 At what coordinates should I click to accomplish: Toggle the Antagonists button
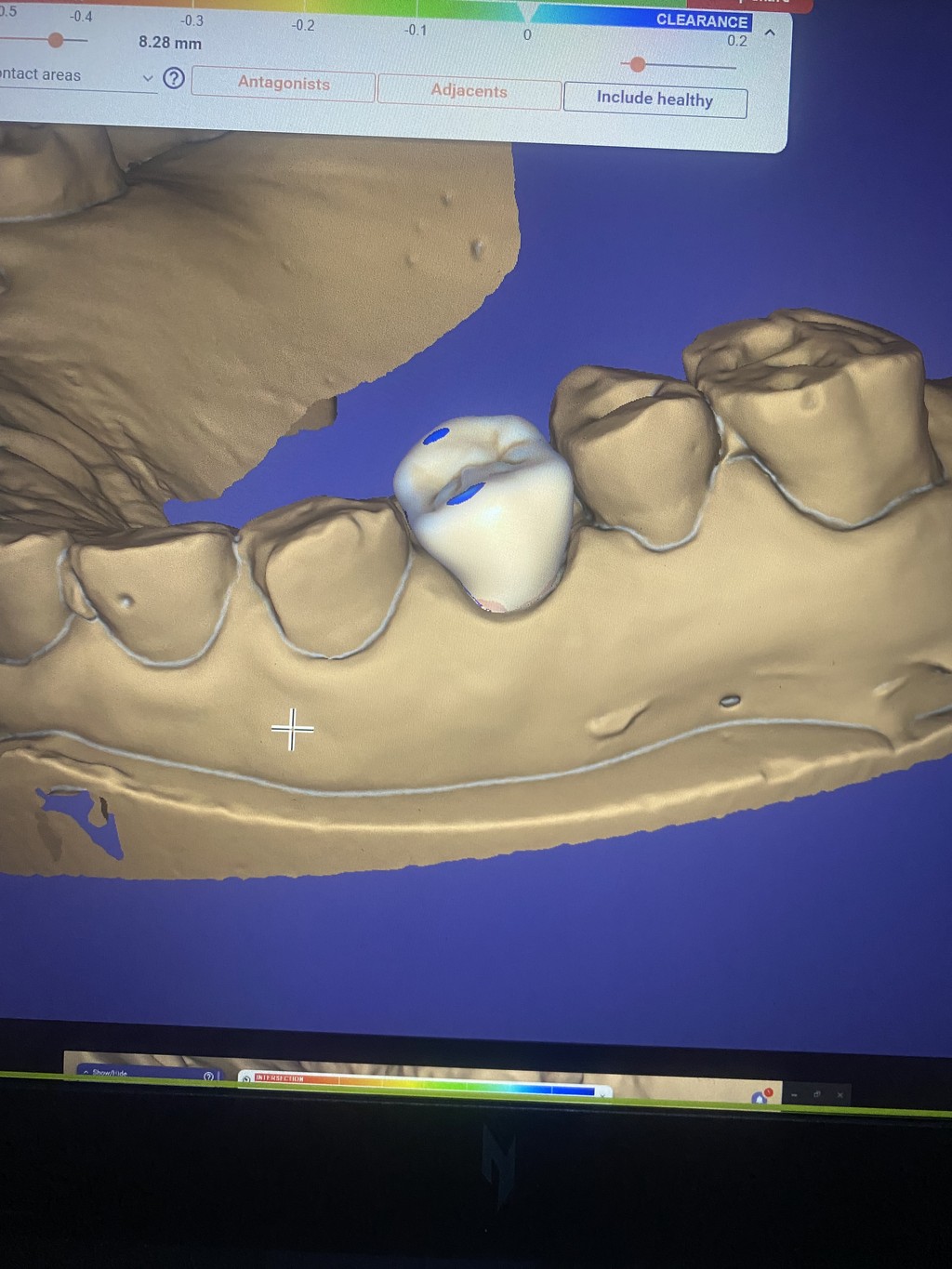tap(284, 84)
